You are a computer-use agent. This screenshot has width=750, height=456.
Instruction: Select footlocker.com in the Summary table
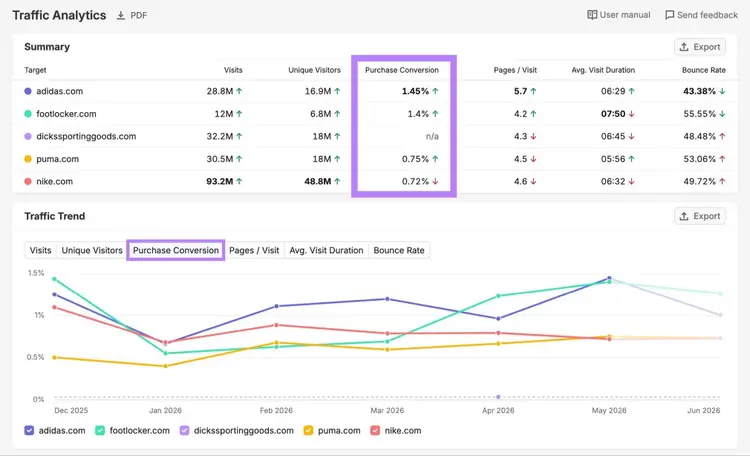click(x=66, y=114)
